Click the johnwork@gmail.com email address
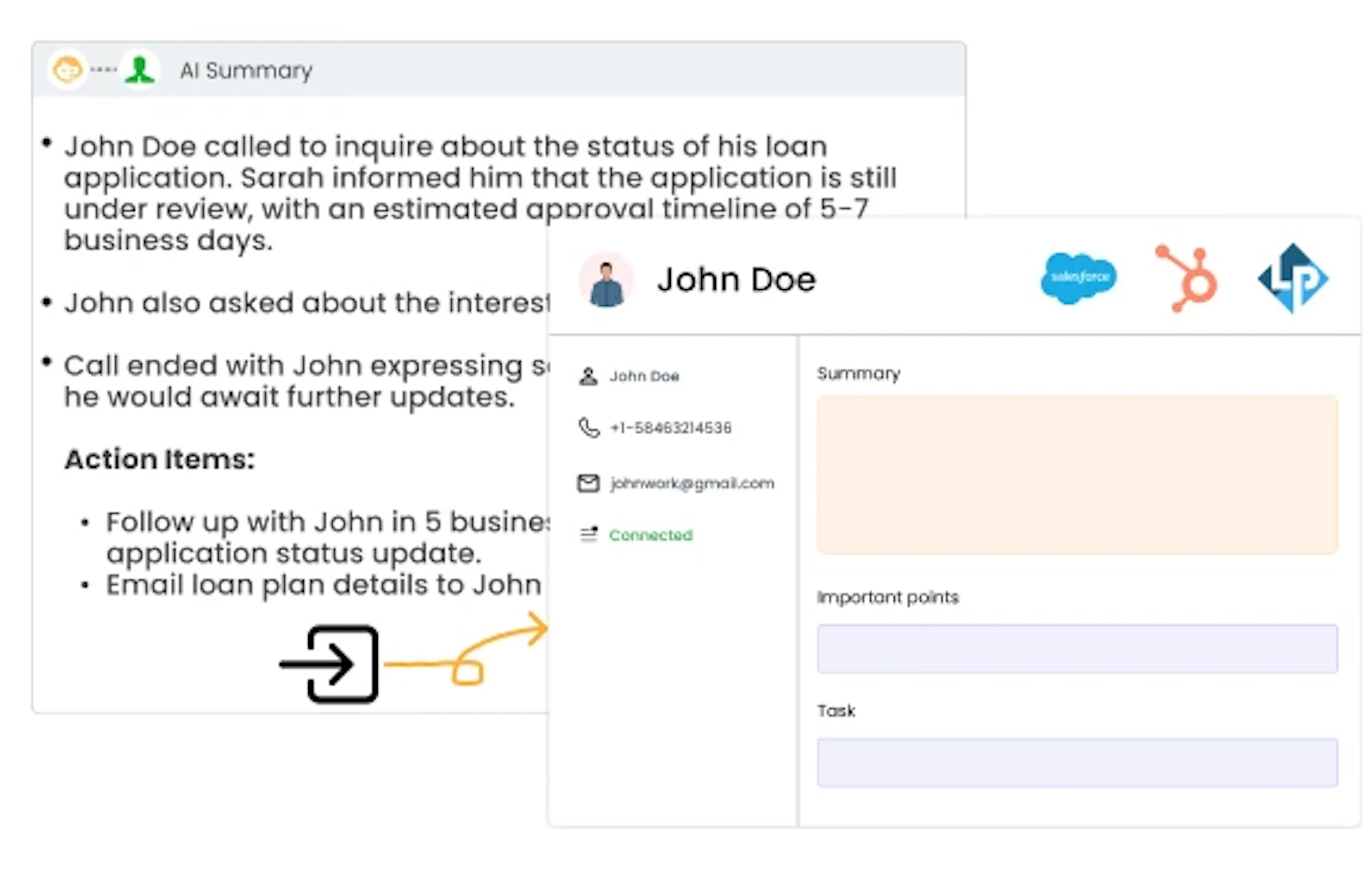This screenshot has height=874, width=1372. pyautogui.click(x=692, y=484)
